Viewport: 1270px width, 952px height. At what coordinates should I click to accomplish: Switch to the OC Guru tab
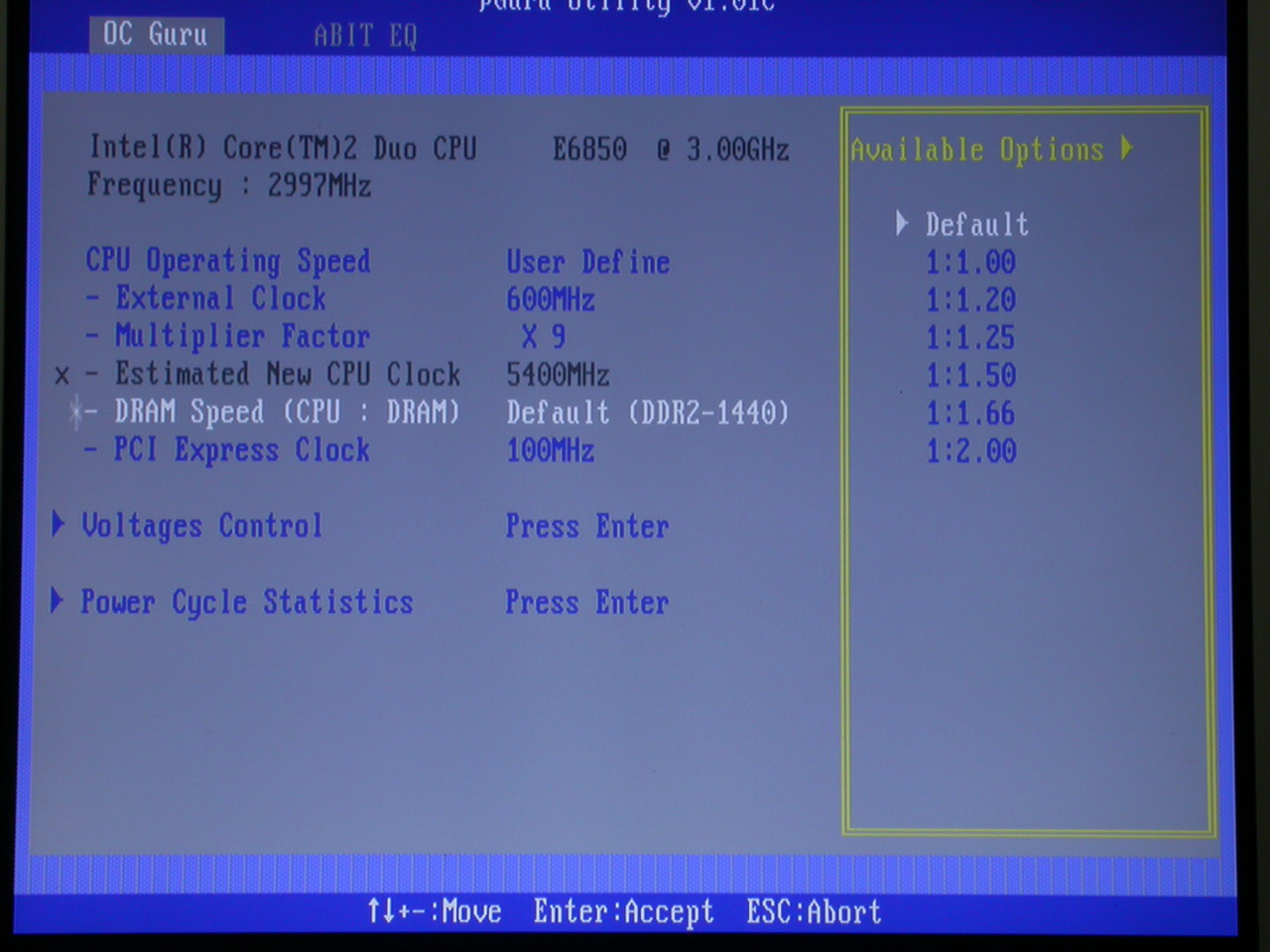pyautogui.click(x=156, y=35)
